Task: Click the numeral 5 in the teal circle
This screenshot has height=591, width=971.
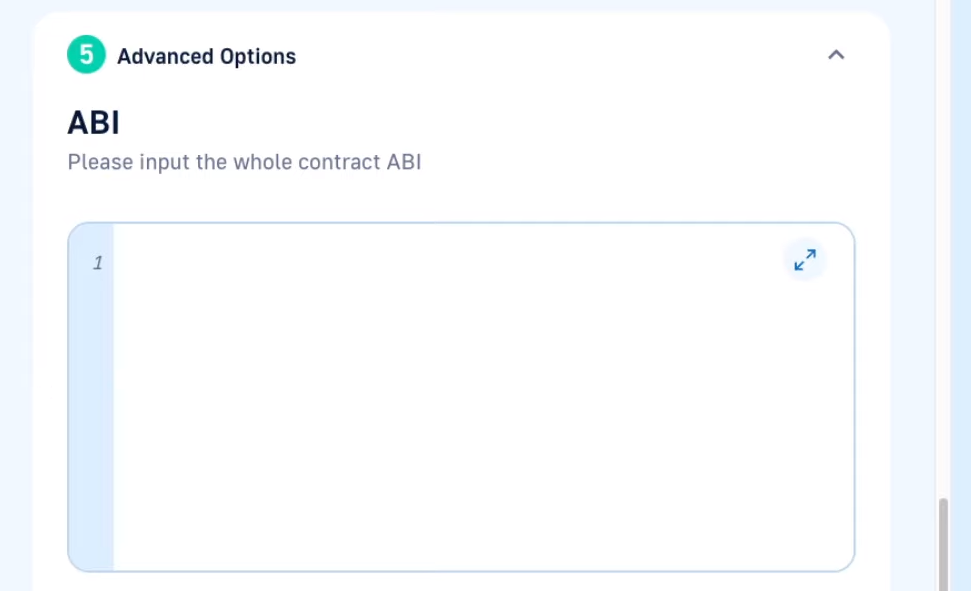Action: (87, 55)
